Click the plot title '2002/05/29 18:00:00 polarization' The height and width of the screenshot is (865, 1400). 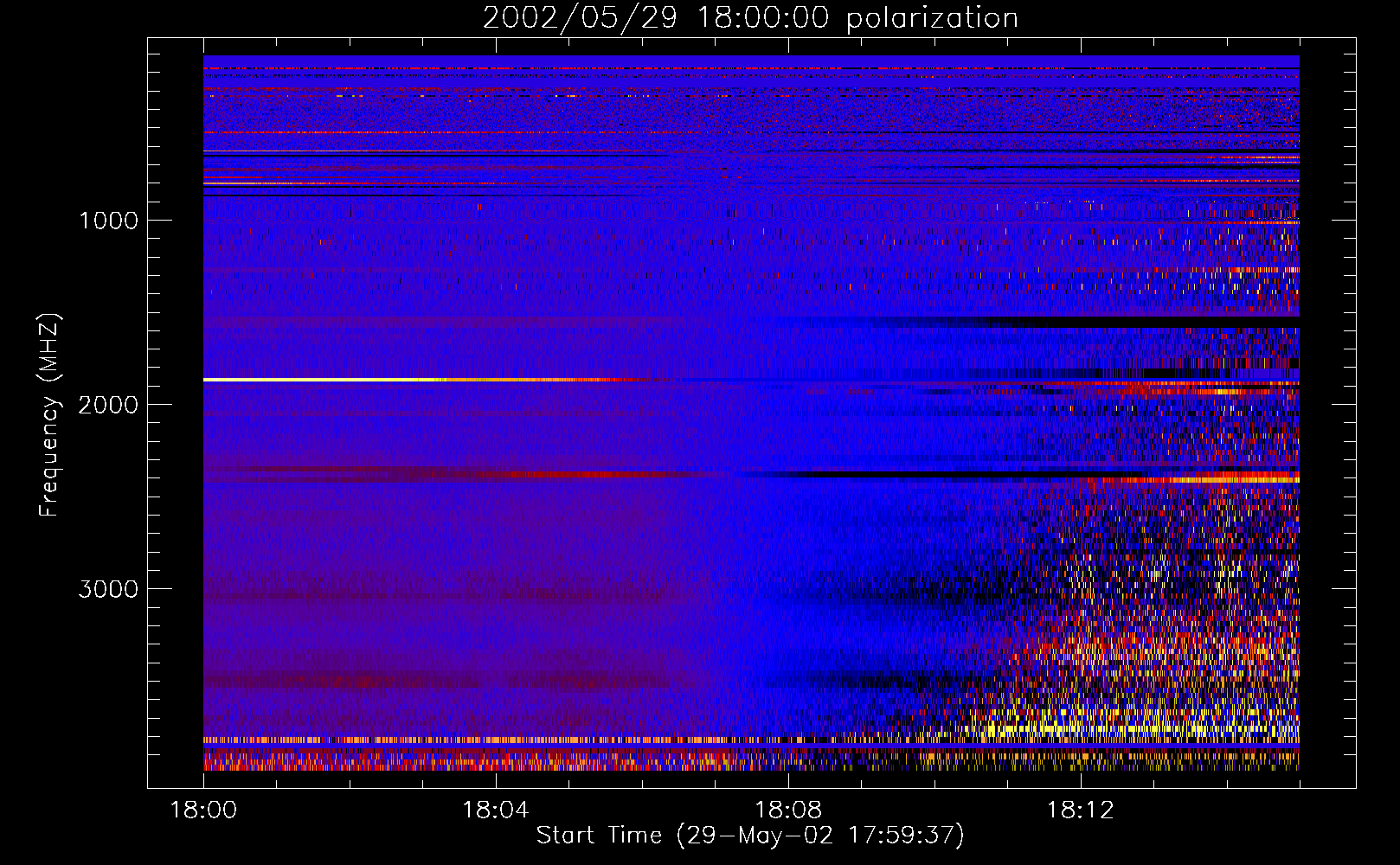(x=750, y=17)
